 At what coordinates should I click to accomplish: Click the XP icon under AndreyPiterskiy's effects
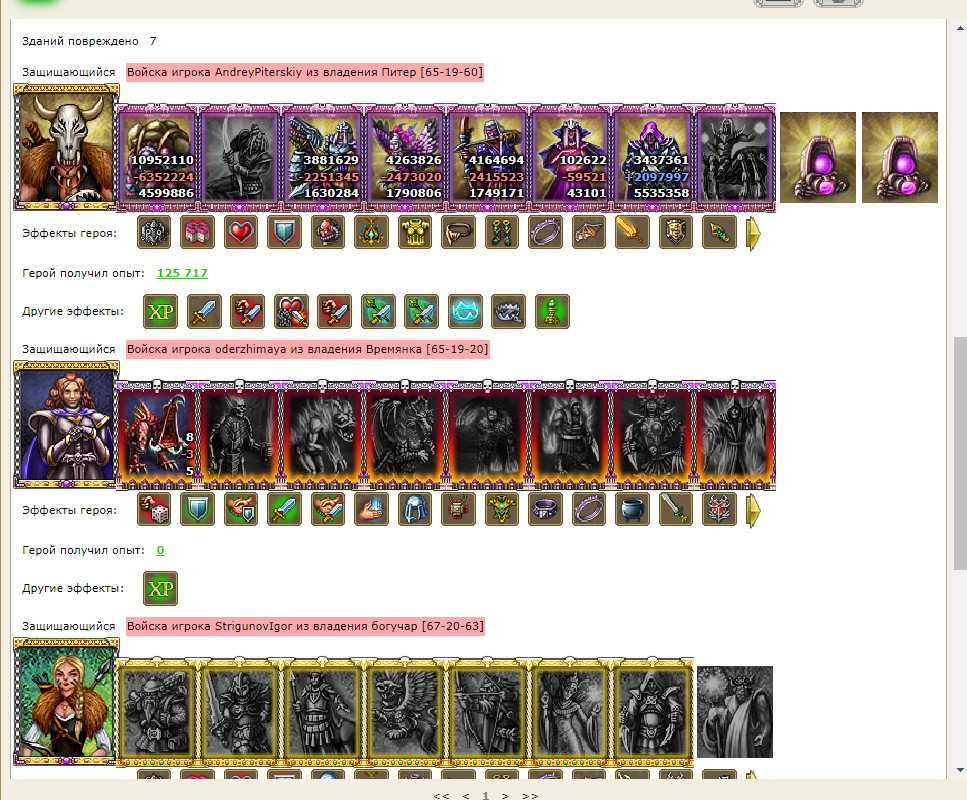pyautogui.click(x=160, y=311)
